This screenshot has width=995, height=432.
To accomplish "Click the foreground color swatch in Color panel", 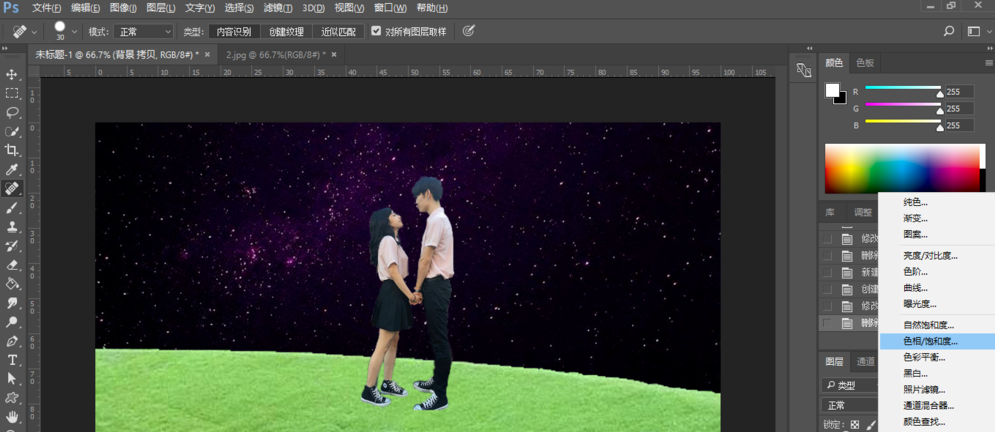I will click(x=832, y=91).
